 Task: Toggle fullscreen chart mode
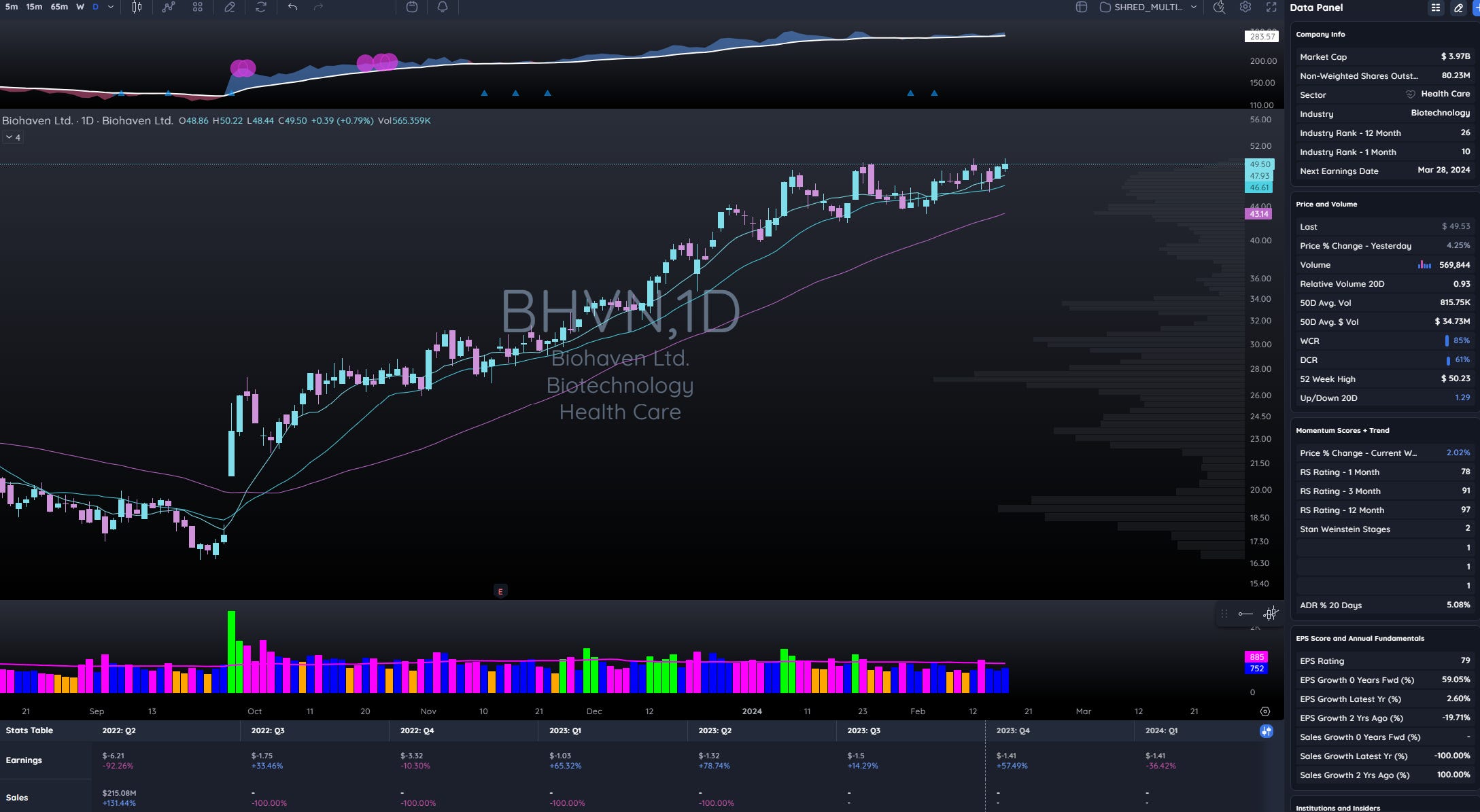pyautogui.click(x=1271, y=7)
